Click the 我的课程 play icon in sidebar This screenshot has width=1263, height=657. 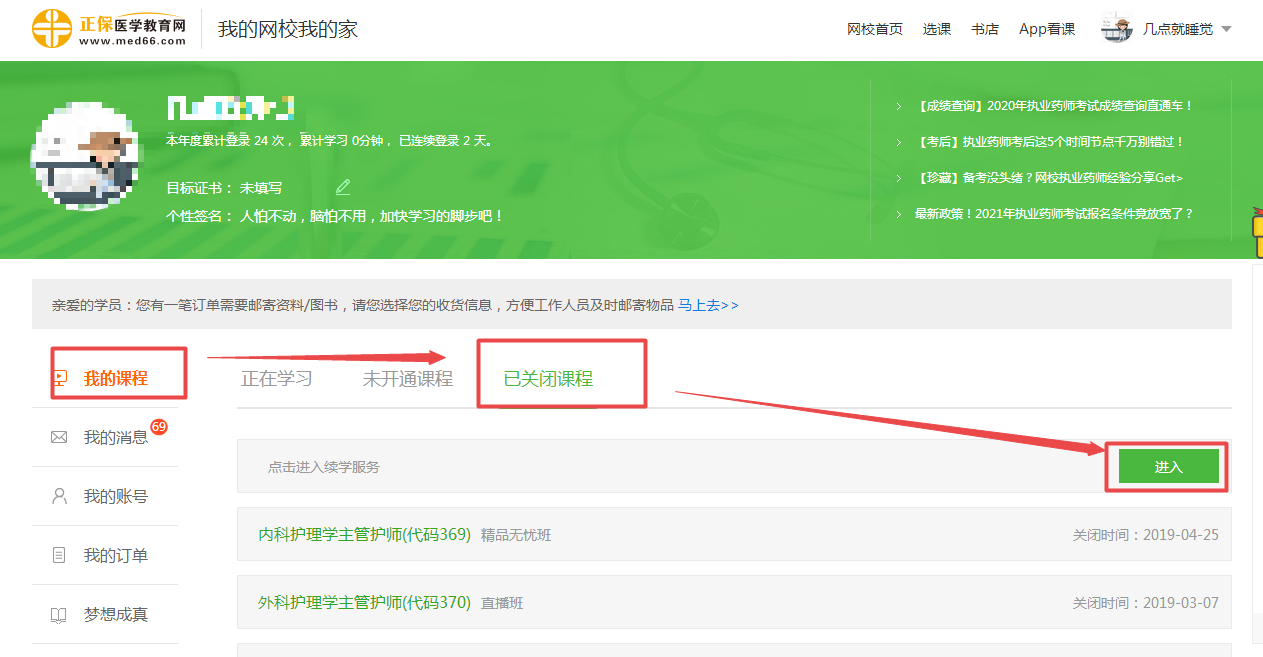pos(60,378)
